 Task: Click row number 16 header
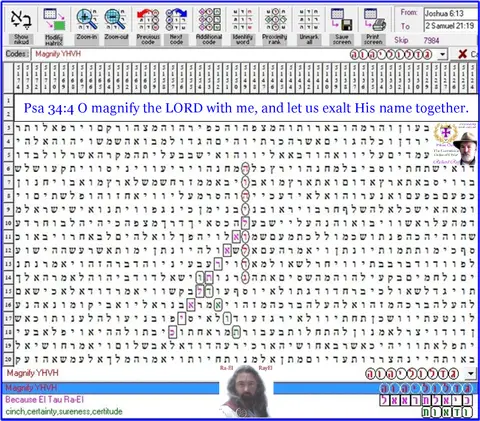coord(9,305)
